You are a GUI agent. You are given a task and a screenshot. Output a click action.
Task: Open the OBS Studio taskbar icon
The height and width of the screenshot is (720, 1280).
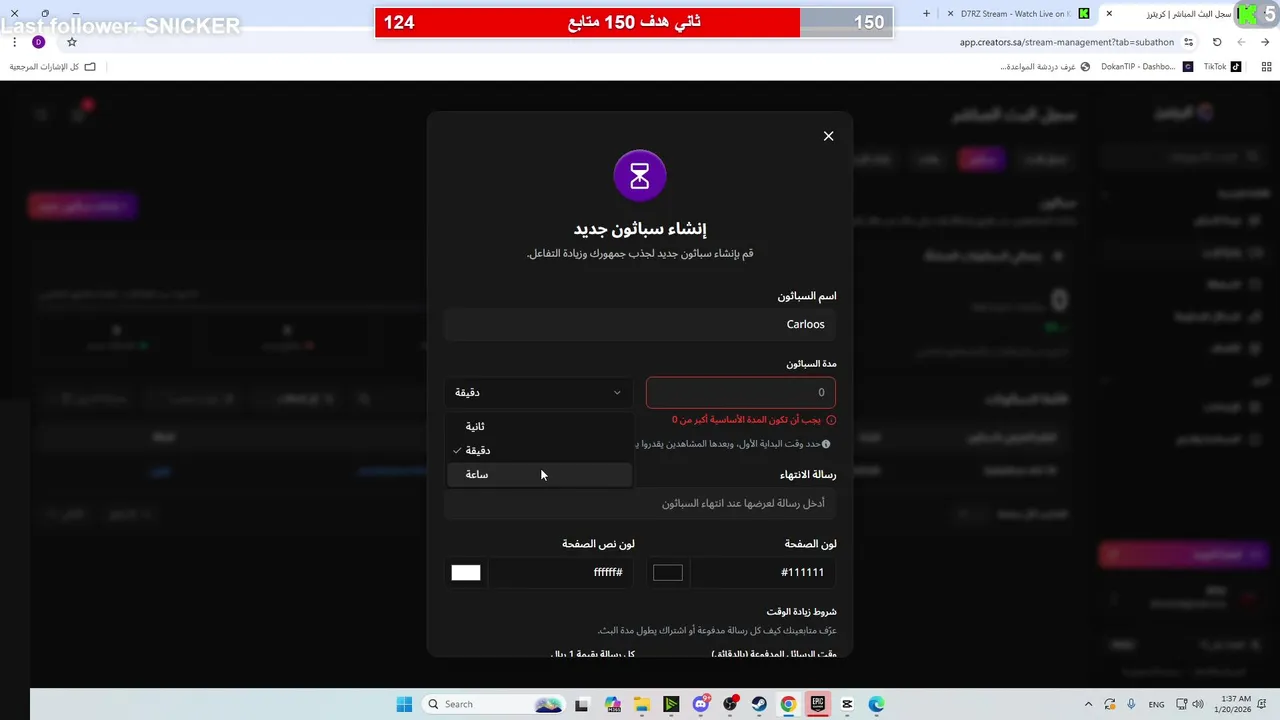(730, 704)
